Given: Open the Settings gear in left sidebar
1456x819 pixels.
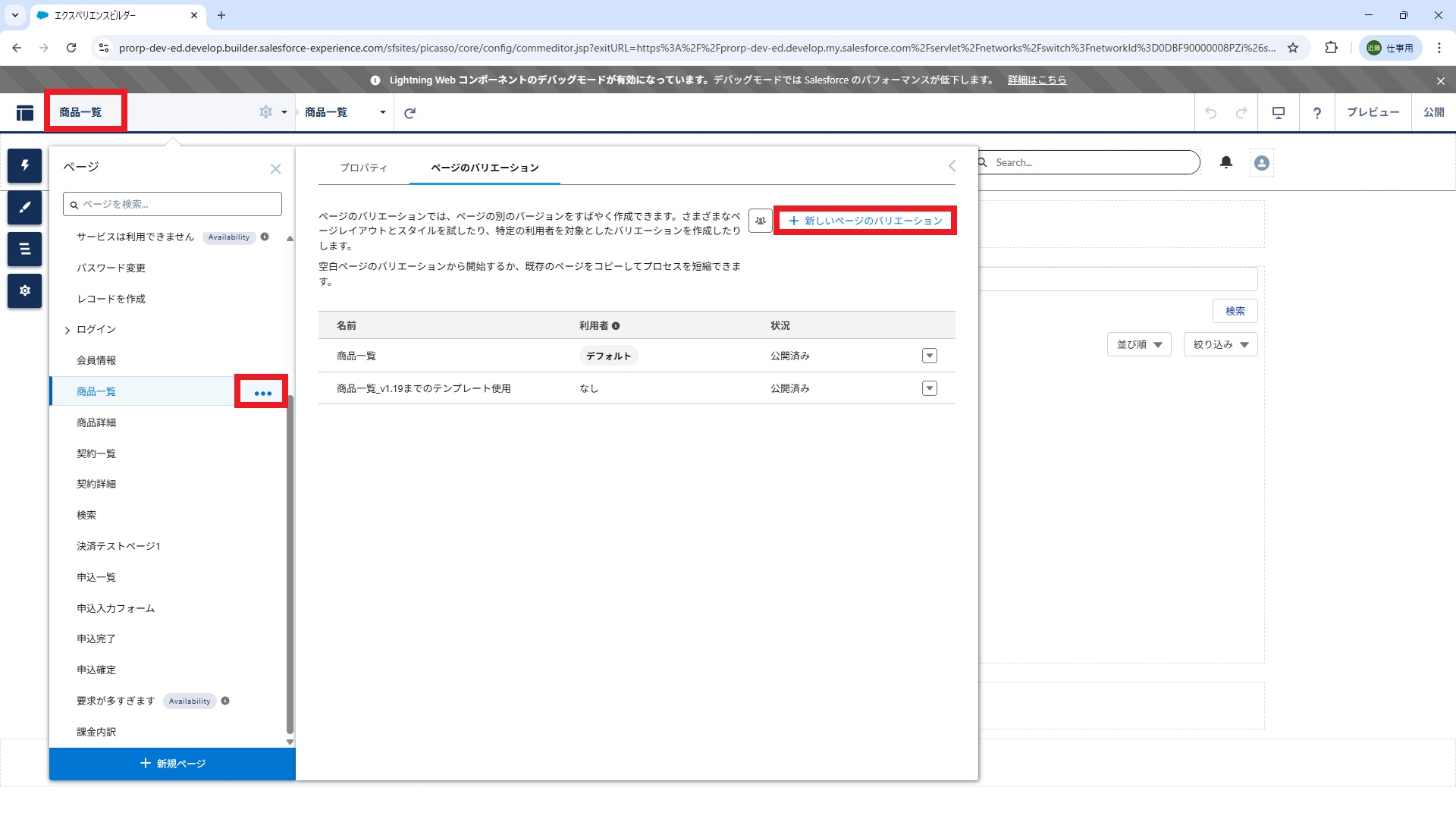Looking at the screenshot, I should pyautogui.click(x=24, y=290).
